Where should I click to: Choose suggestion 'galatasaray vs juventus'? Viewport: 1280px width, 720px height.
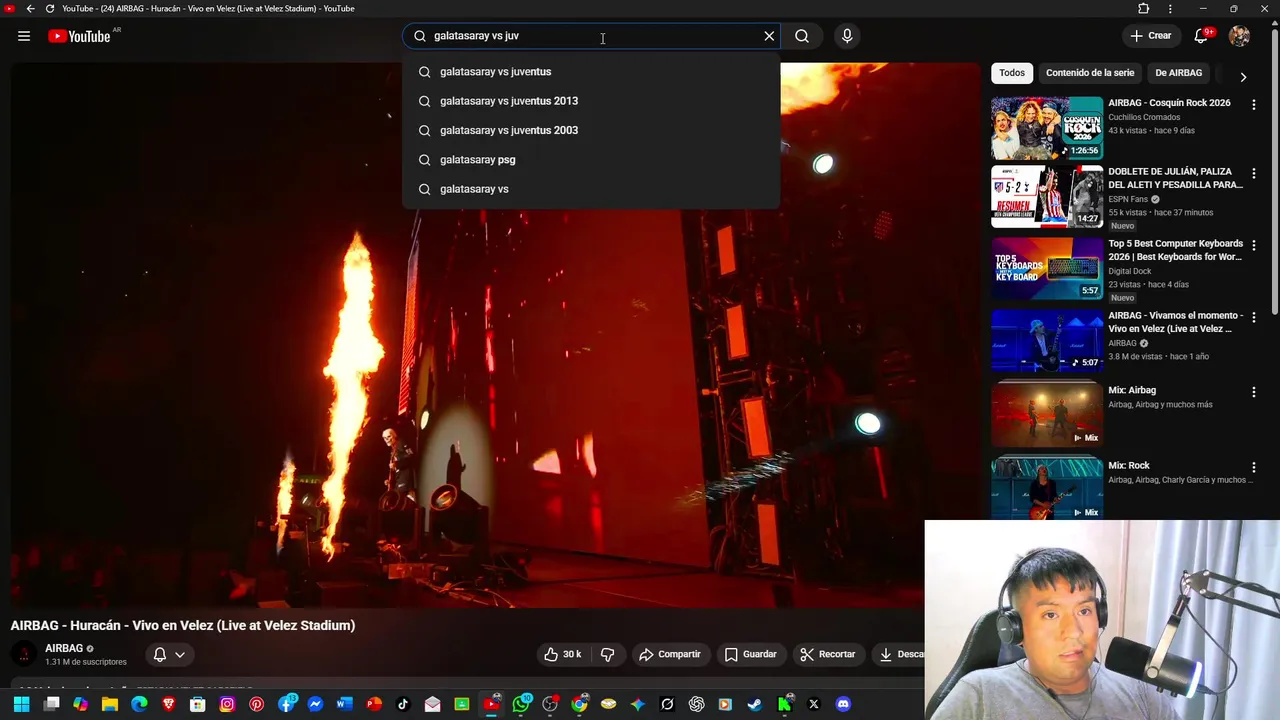pyautogui.click(x=591, y=72)
